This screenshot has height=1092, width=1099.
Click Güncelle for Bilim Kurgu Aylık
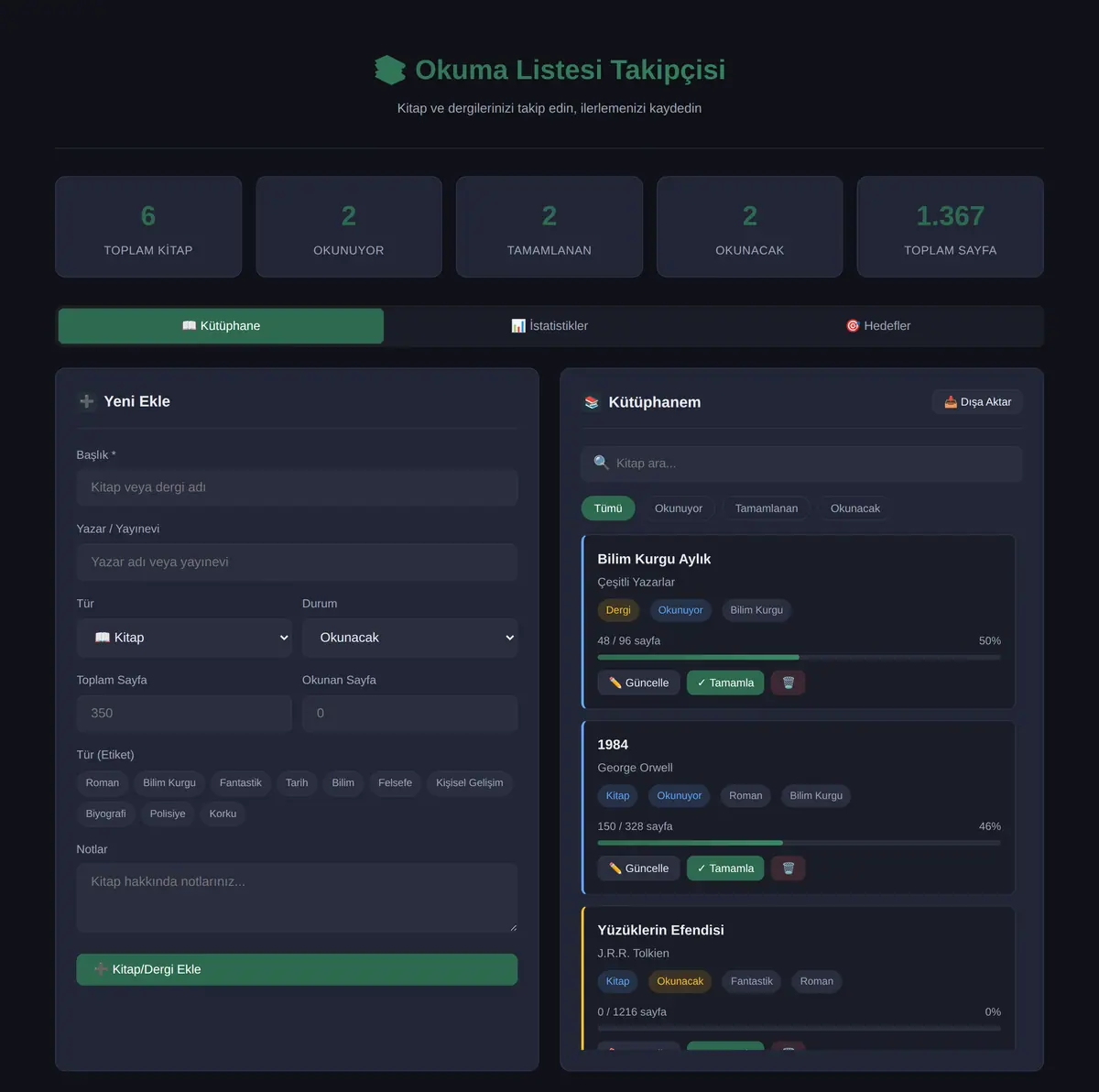(638, 682)
